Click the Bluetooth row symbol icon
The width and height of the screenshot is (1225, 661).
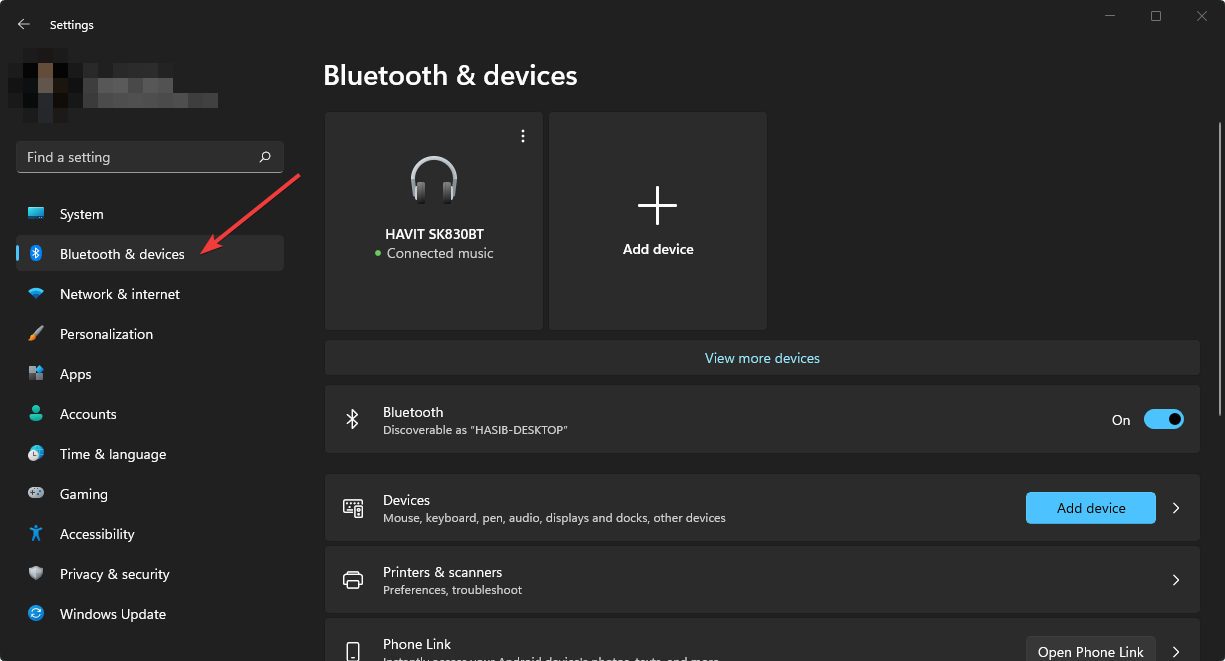[352, 420]
